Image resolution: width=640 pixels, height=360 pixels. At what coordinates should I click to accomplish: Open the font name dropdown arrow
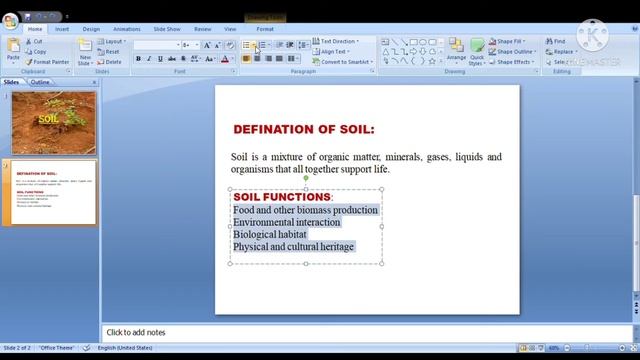point(178,45)
